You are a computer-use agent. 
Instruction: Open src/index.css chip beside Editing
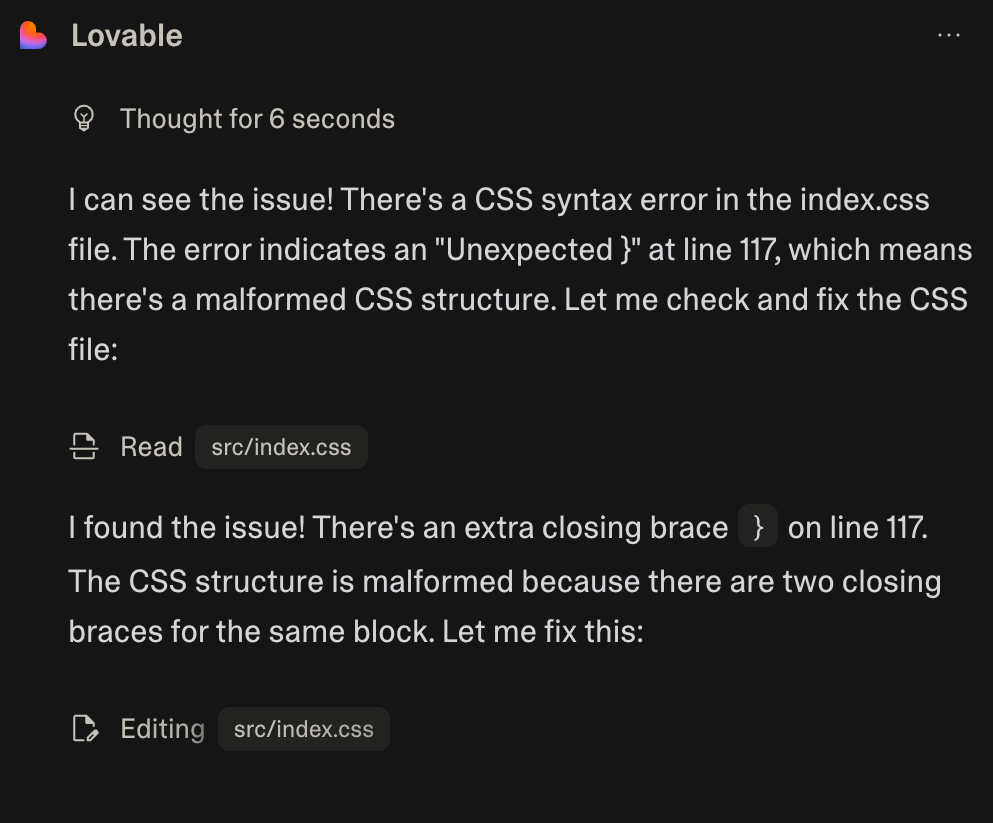(303, 729)
